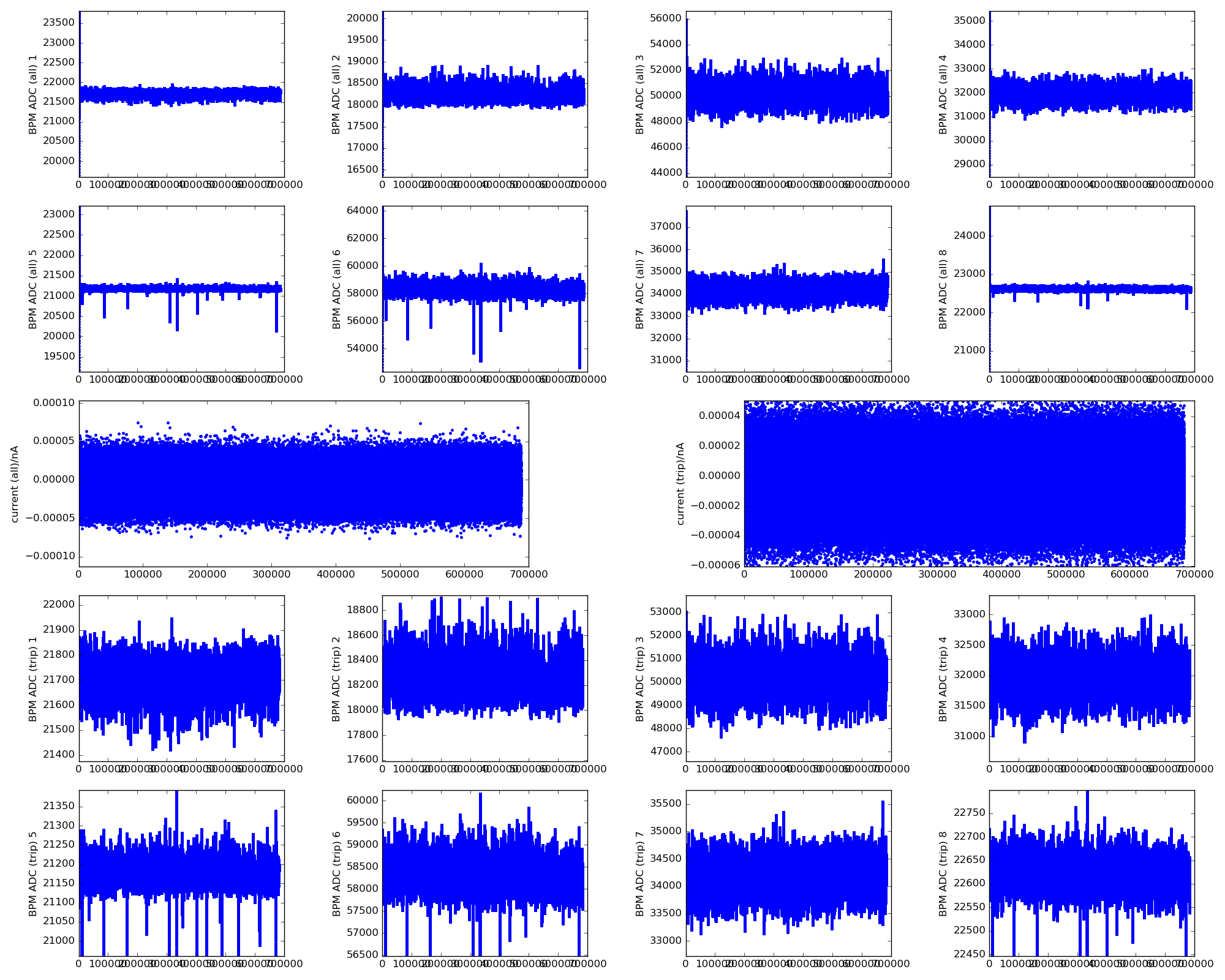Click the BPM ADC (all) 7 plot area

tap(788, 288)
